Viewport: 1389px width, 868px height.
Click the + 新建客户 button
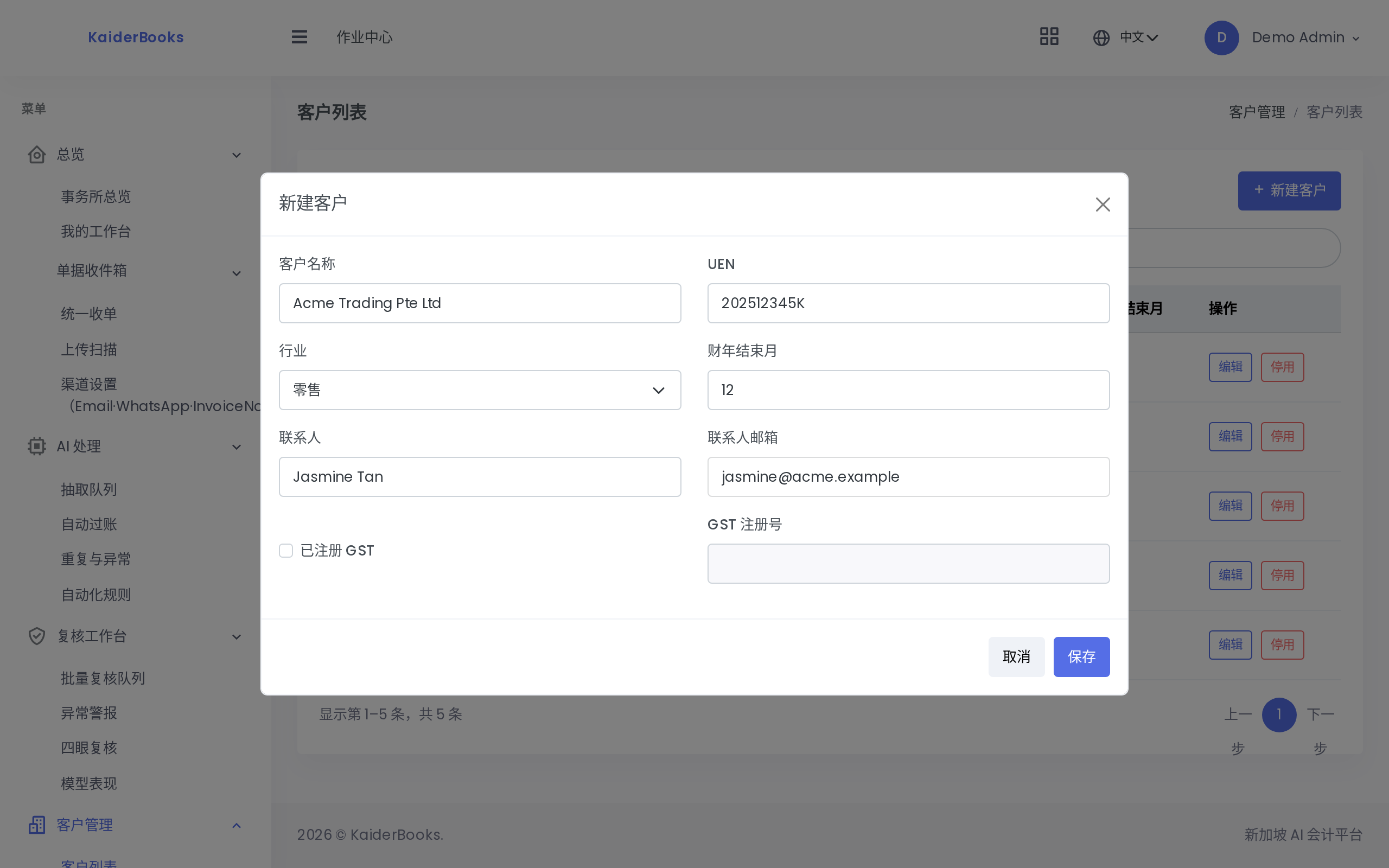click(x=1289, y=190)
